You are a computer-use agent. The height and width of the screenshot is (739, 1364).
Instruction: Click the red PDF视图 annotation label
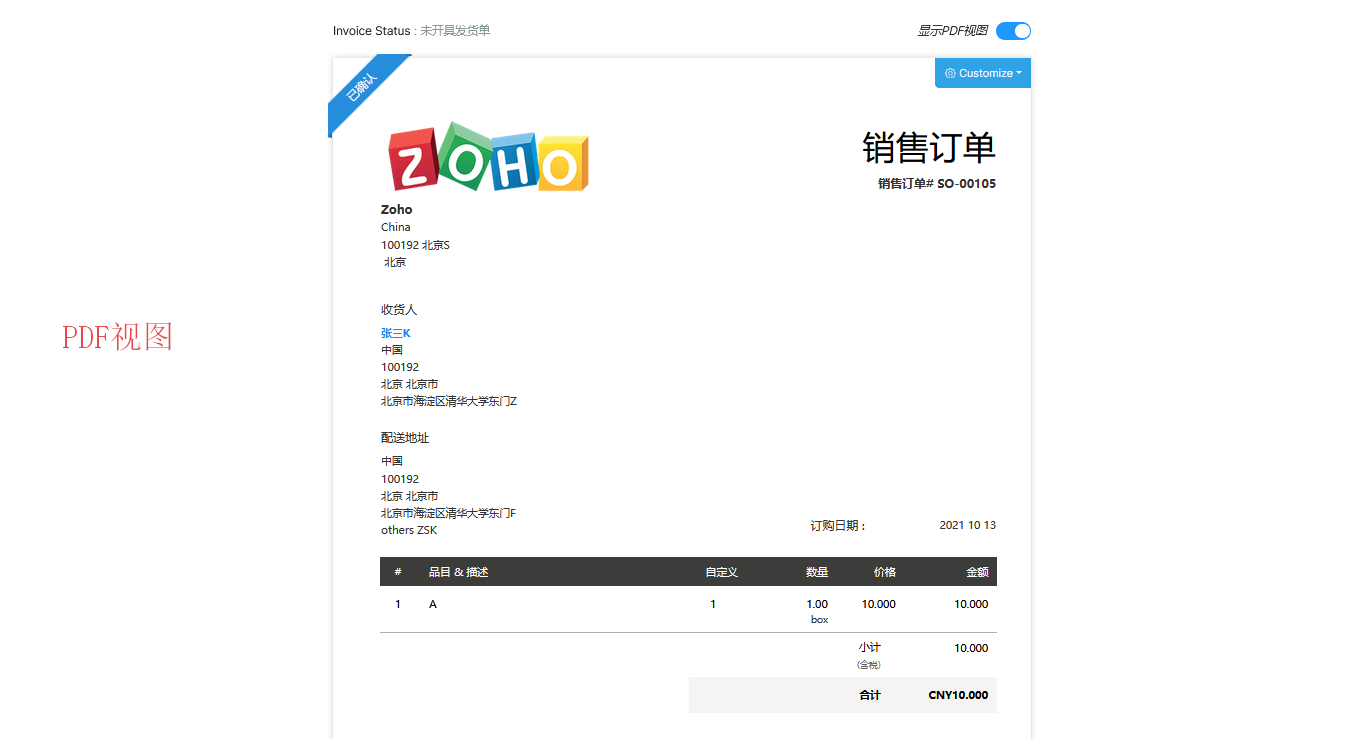(117, 338)
